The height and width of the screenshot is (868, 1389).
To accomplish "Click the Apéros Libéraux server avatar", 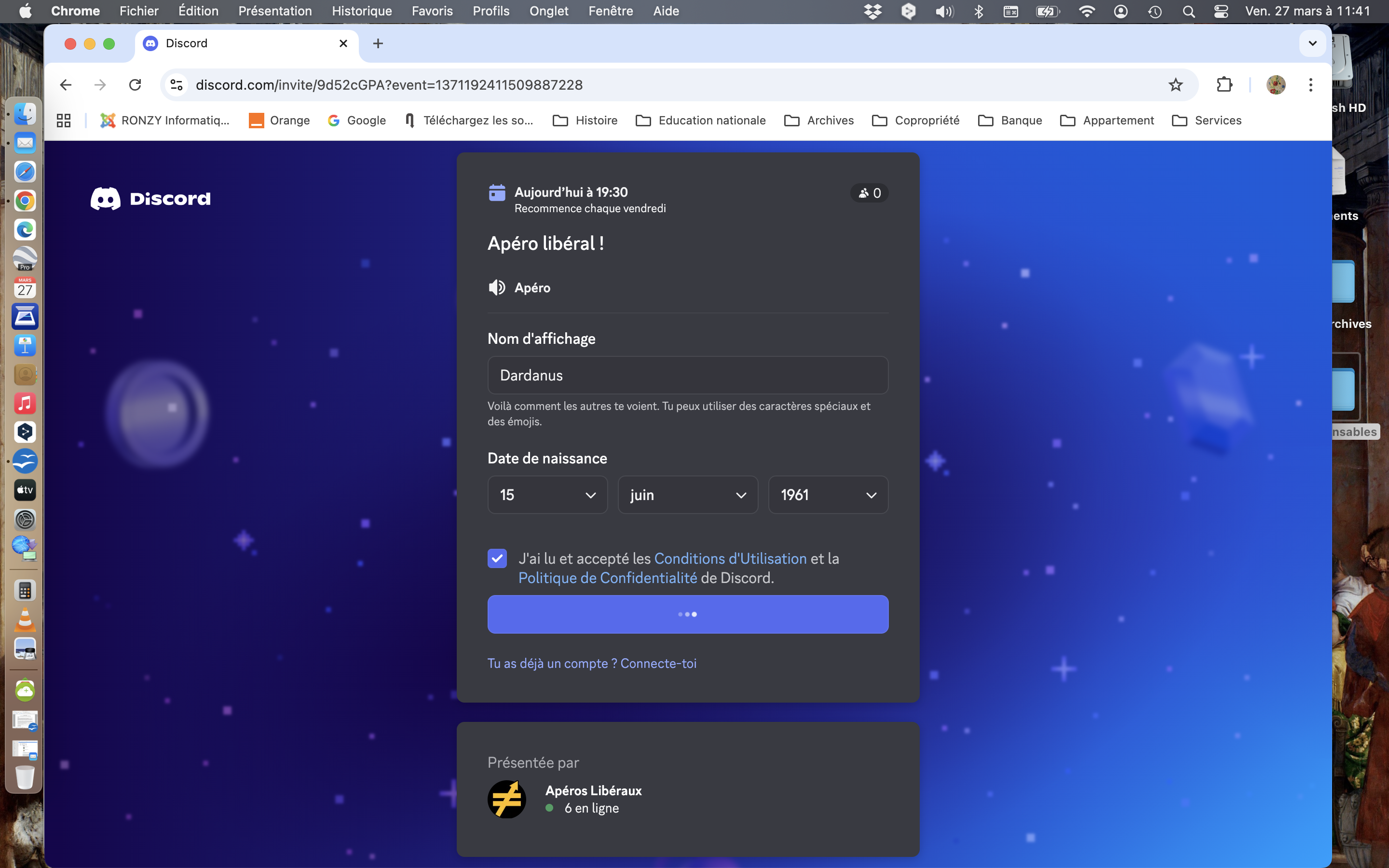I will (x=507, y=799).
